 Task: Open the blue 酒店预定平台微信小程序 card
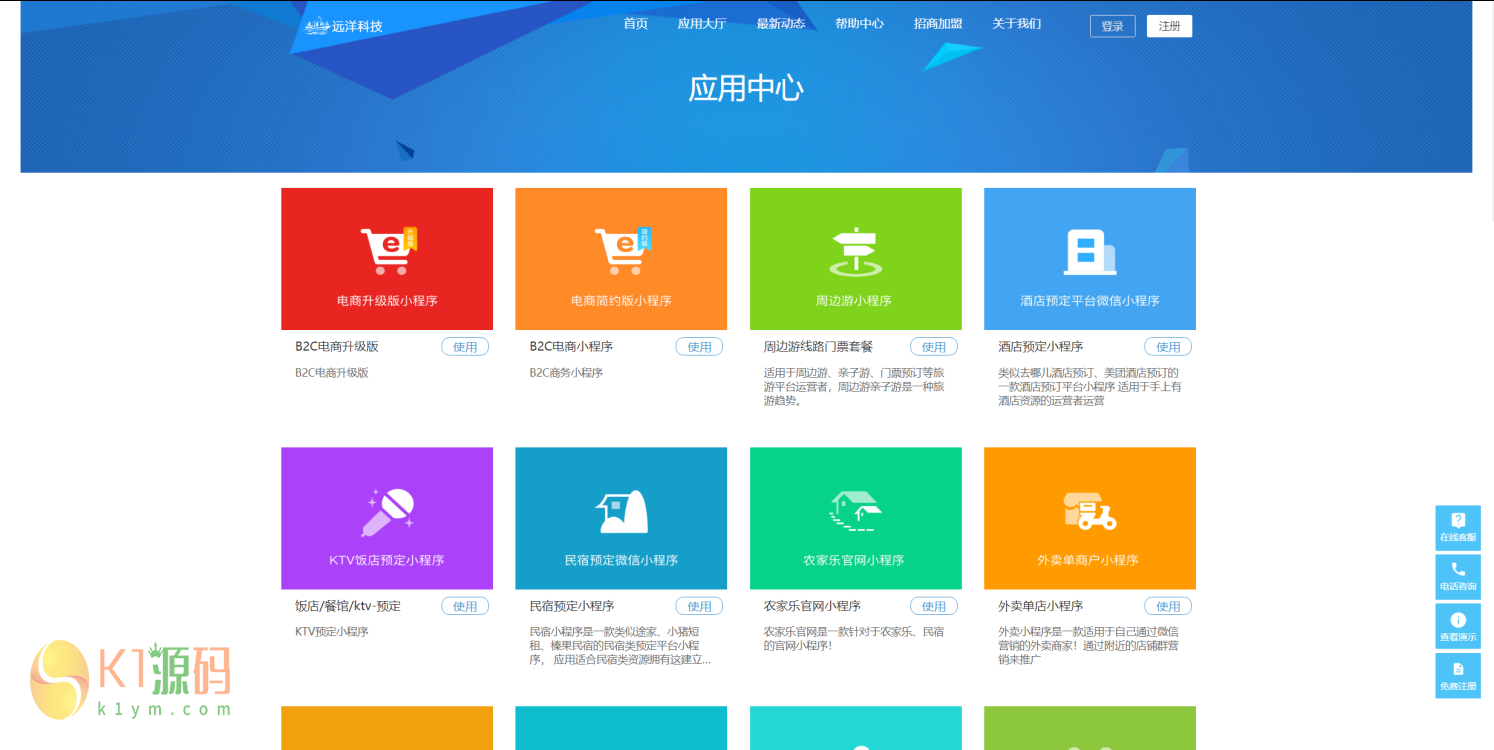[1090, 259]
